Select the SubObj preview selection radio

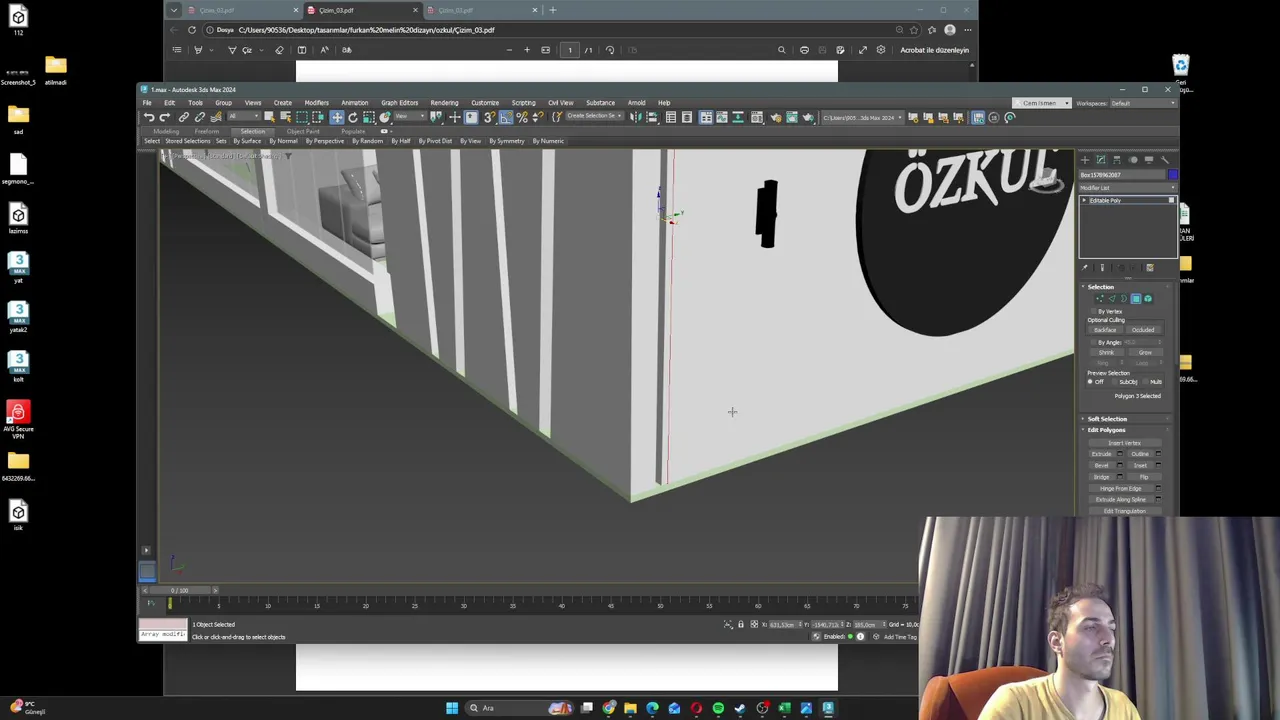1114,382
